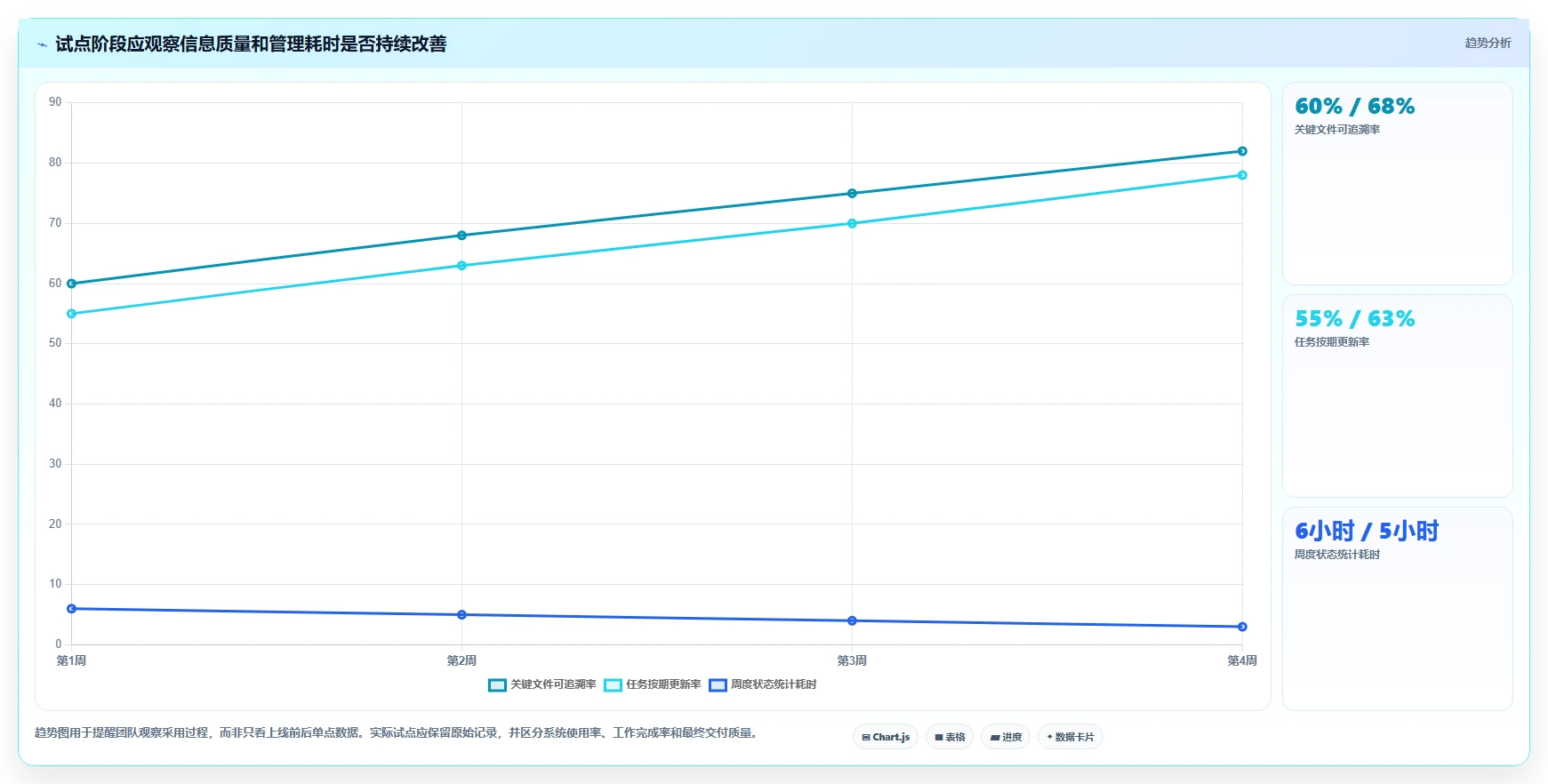Select 周度状态统计耗时 data point at 第2周
The width and height of the screenshot is (1548, 784).
[x=461, y=614]
